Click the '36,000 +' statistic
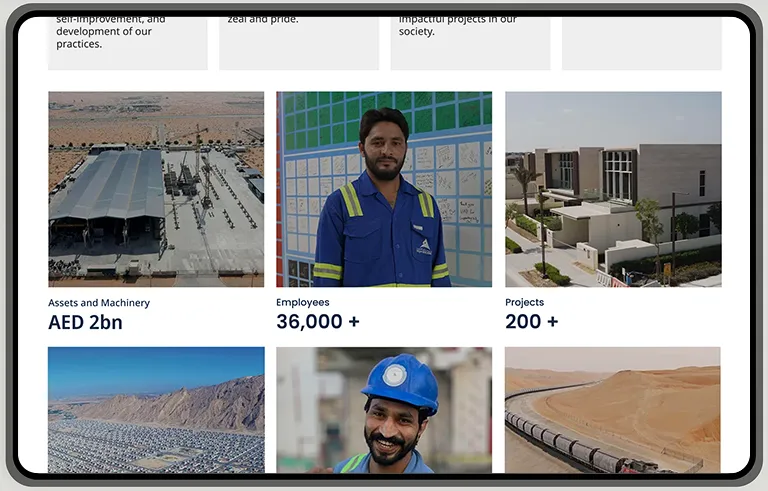The image size is (768, 491). (x=318, y=322)
